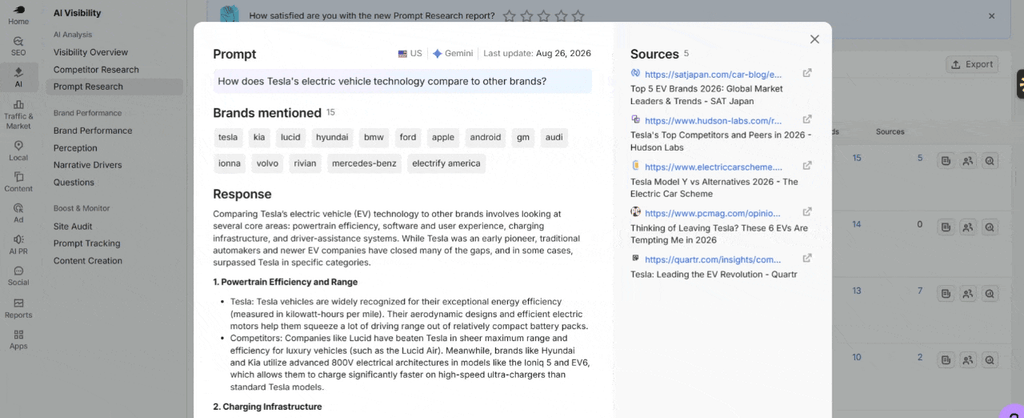Click the Gemini model label
1024x418 pixels.
click(x=453, y=54)
